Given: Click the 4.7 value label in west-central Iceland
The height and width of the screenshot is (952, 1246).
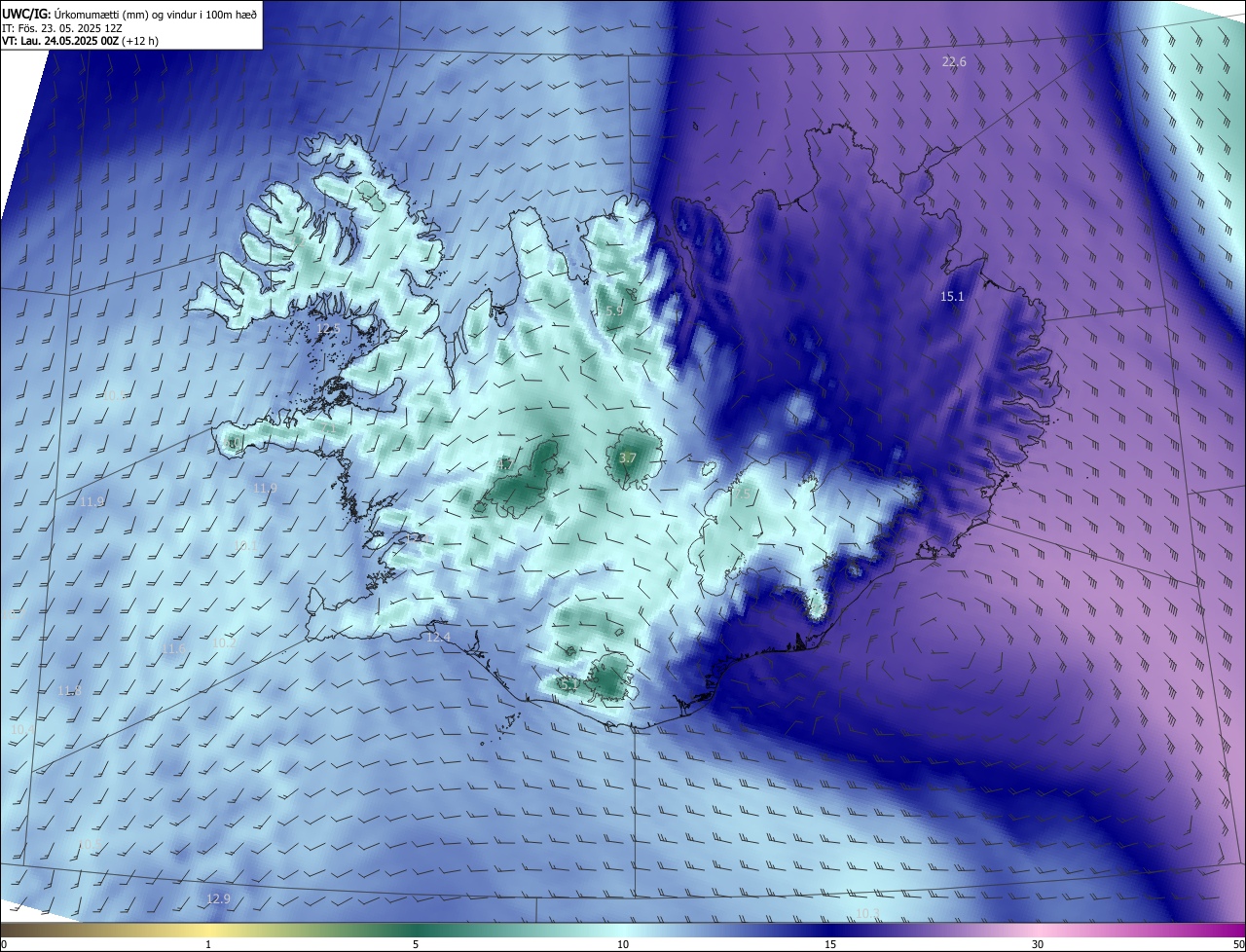Looking at the screenshot, I should coord(504,465).
